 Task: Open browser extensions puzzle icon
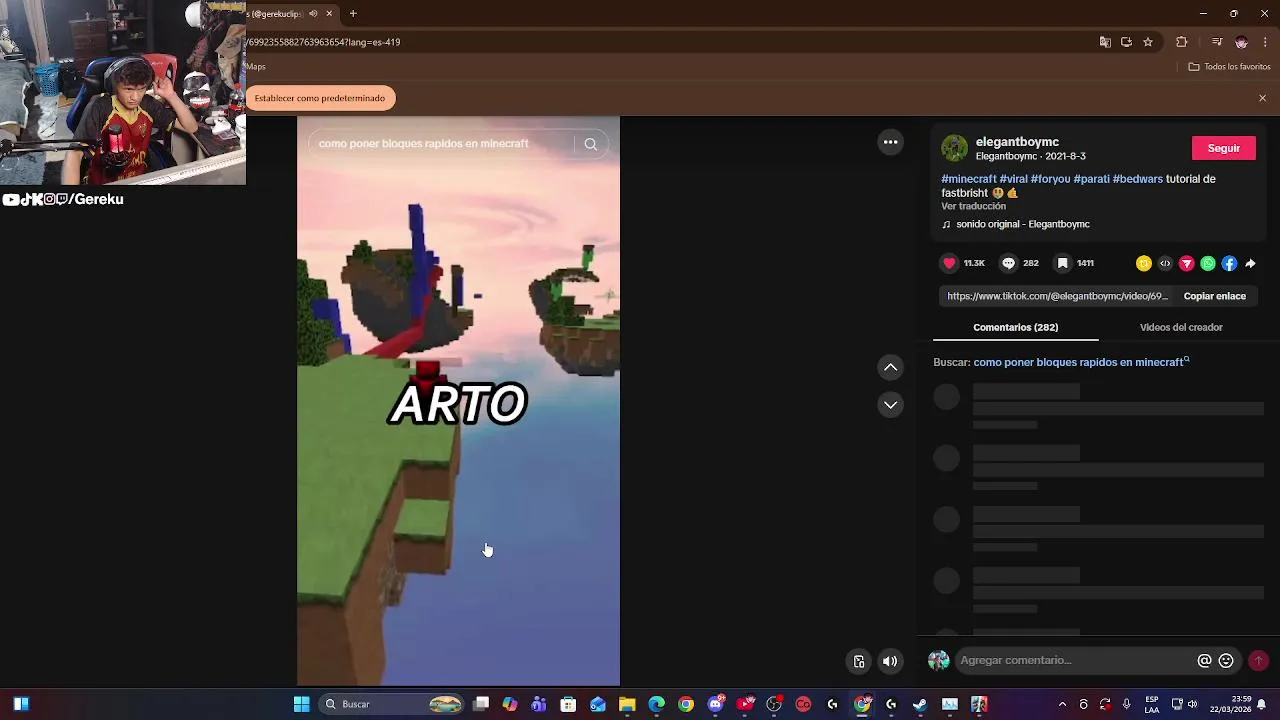tap(1182, 42)
